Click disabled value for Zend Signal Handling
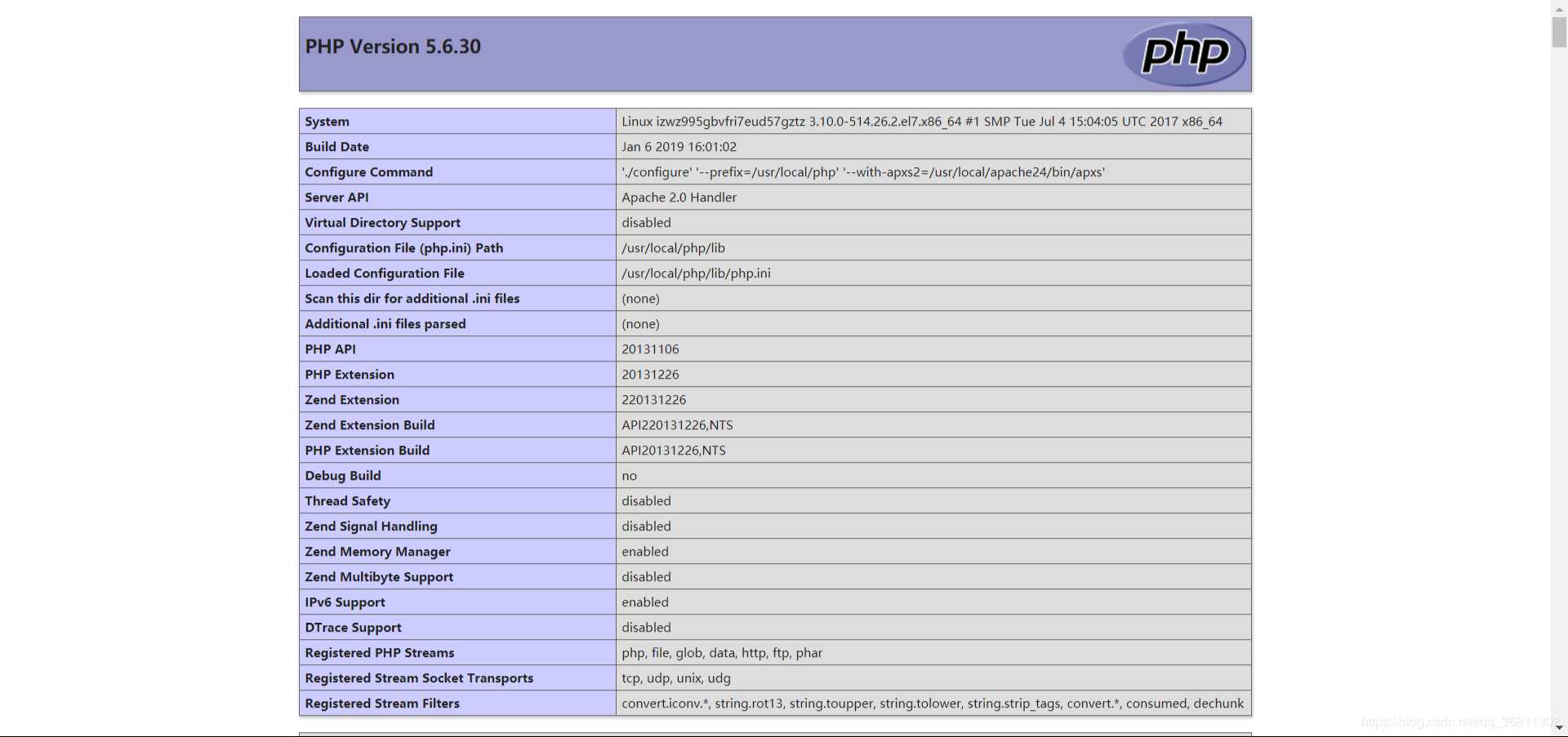This screenshot has width=1568, height=737. click(646, 526)
